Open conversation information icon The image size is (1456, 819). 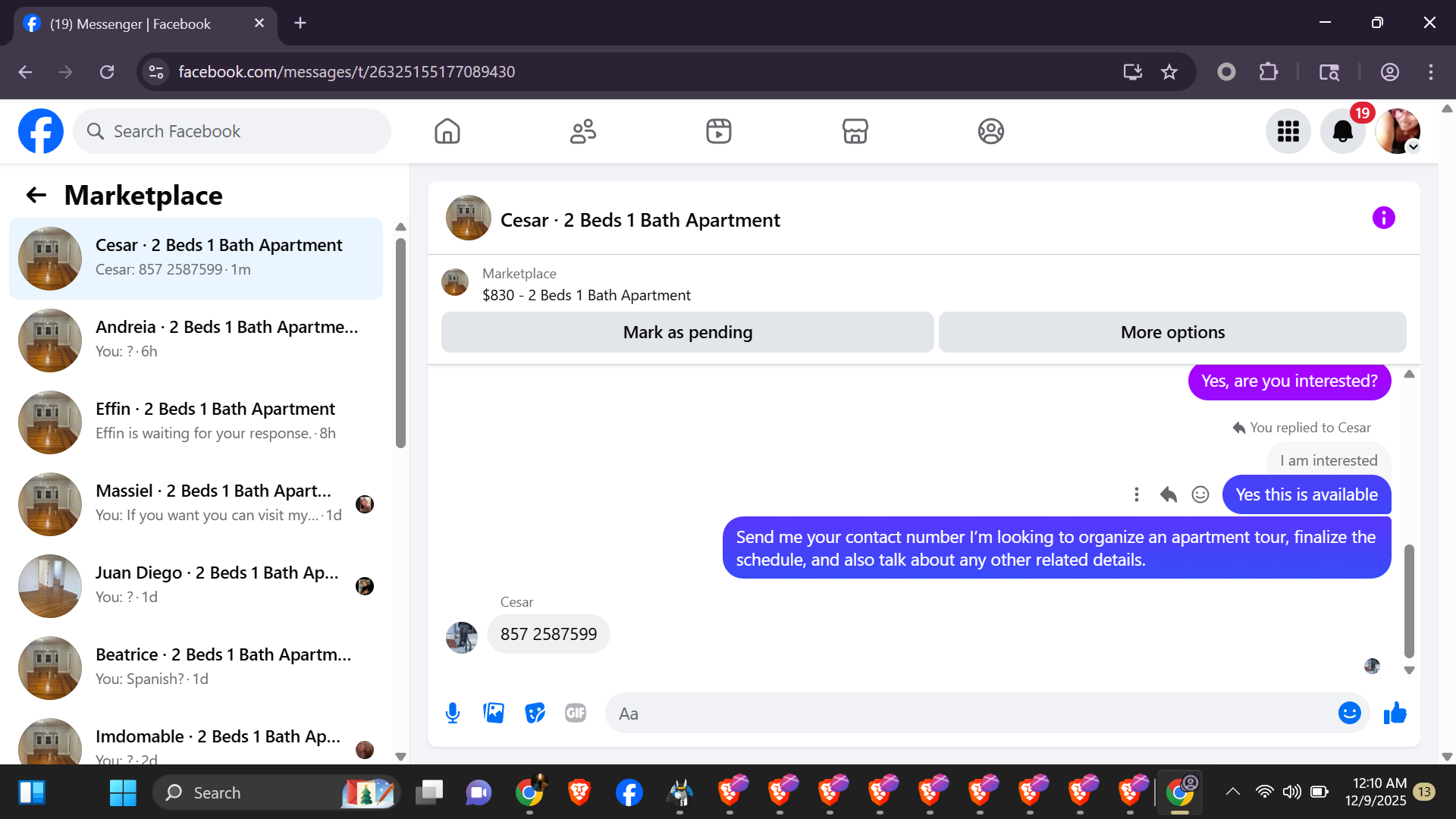click(1384, 218)
